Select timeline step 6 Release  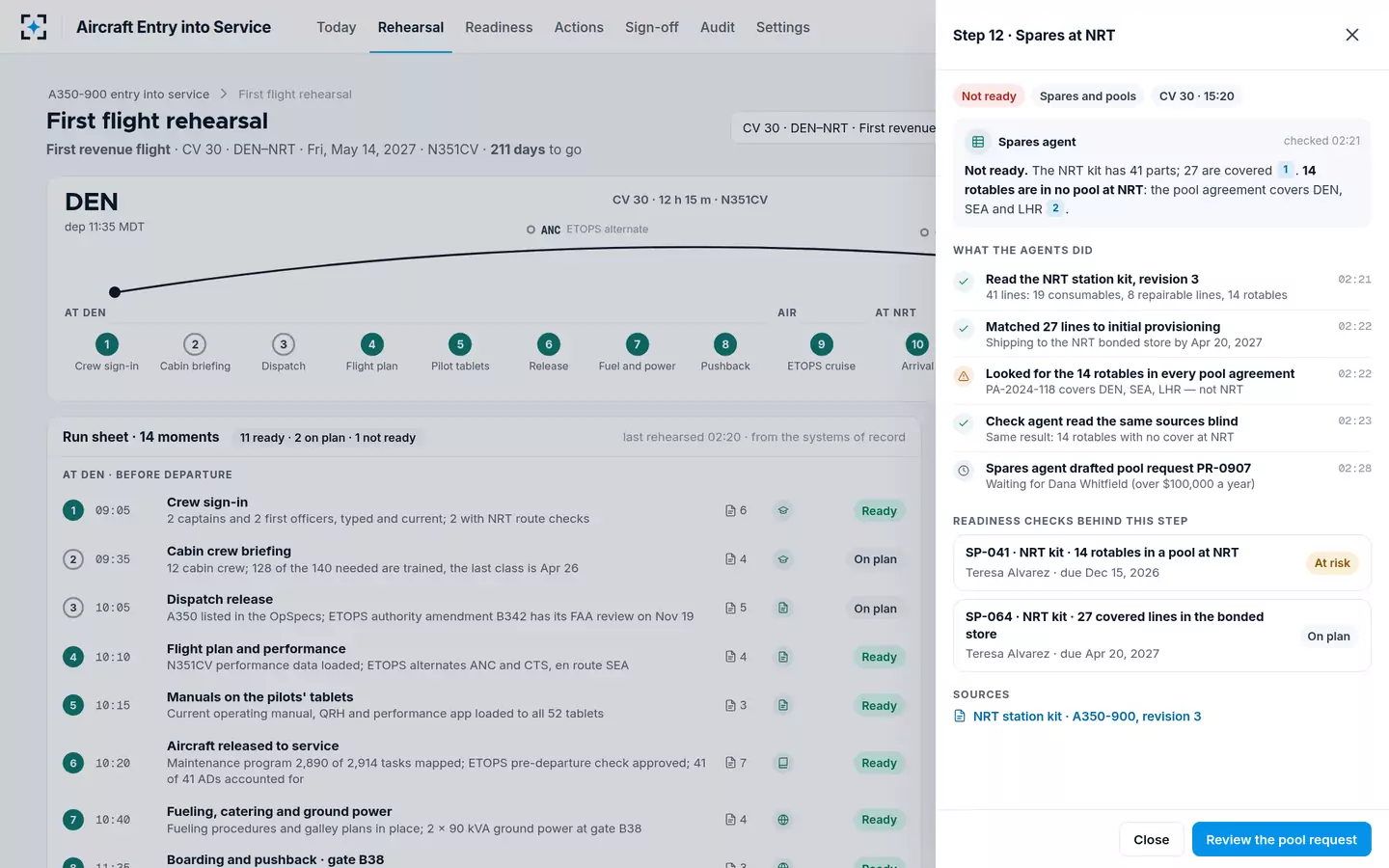549,353
